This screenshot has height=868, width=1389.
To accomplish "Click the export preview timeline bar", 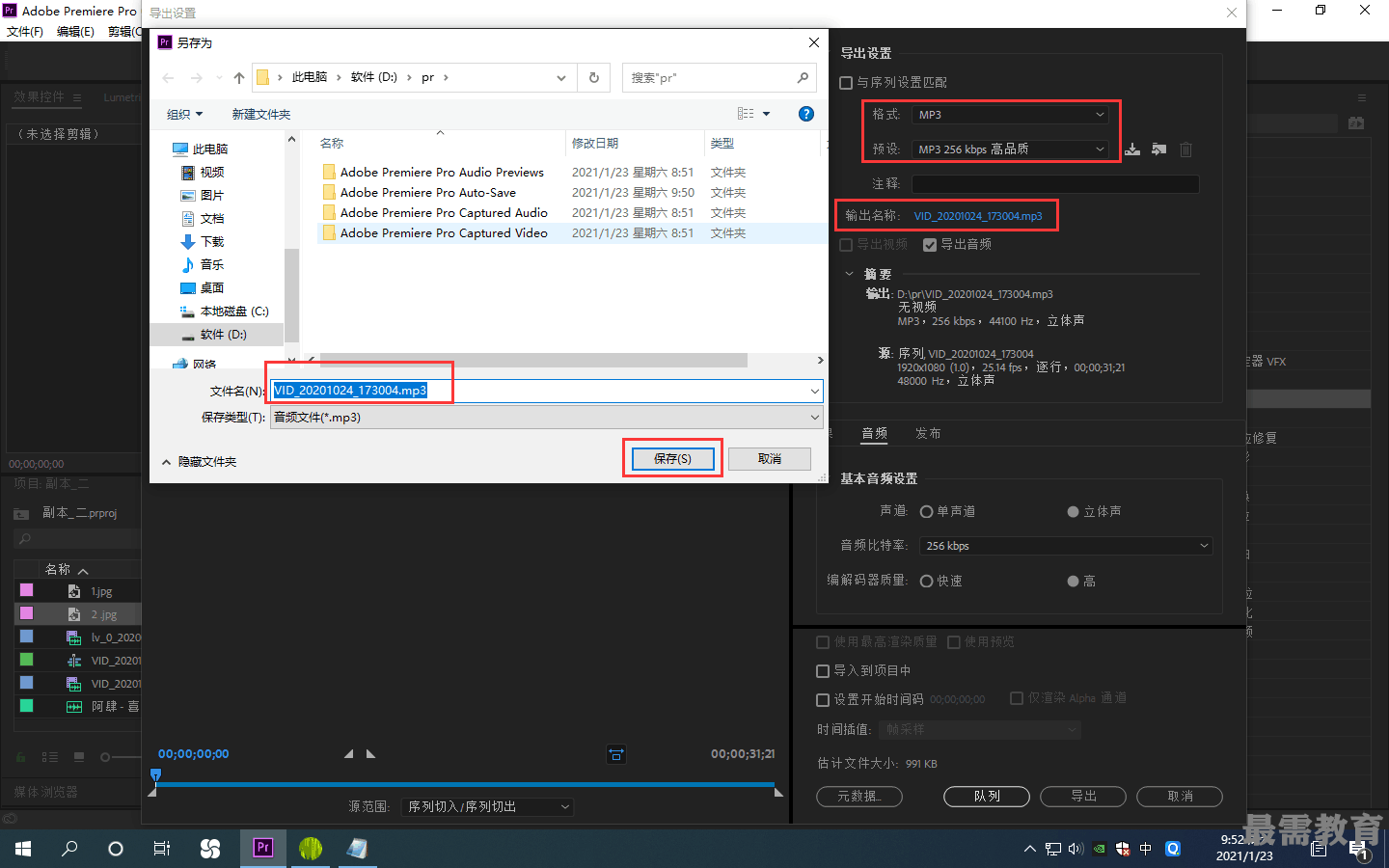I will tap(466, 785).
